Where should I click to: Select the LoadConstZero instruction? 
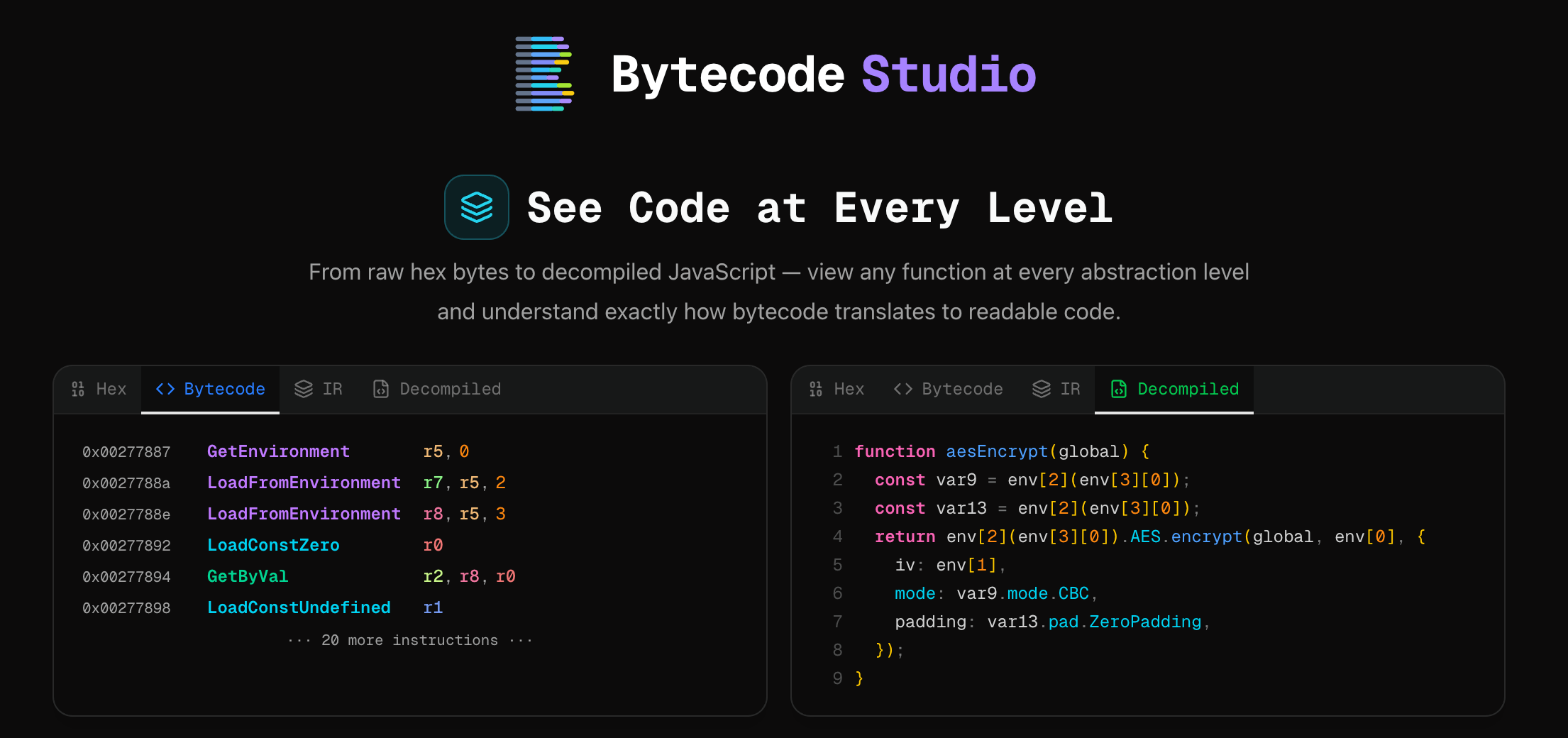tap(273, 545)
